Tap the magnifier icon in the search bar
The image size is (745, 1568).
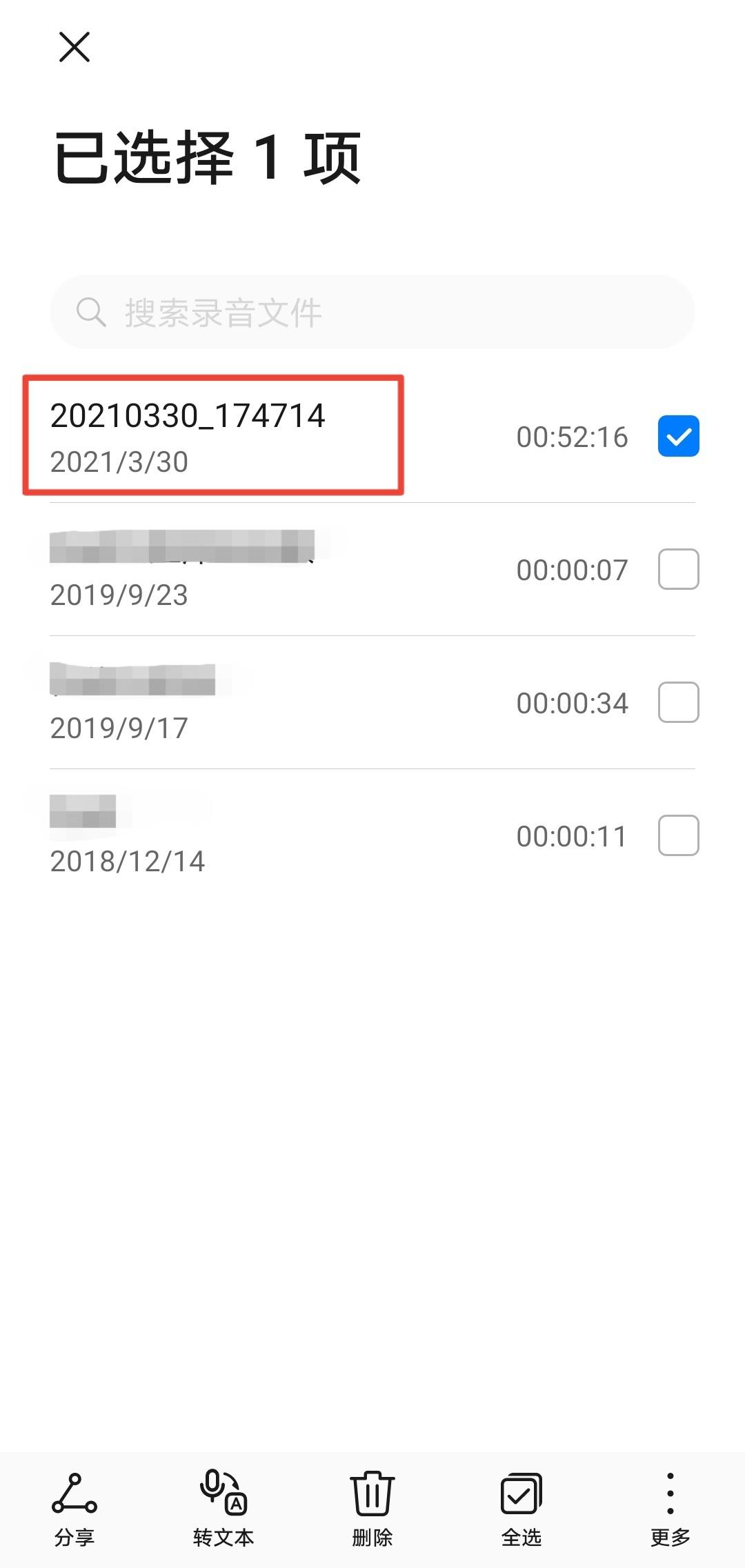(91, 312)
